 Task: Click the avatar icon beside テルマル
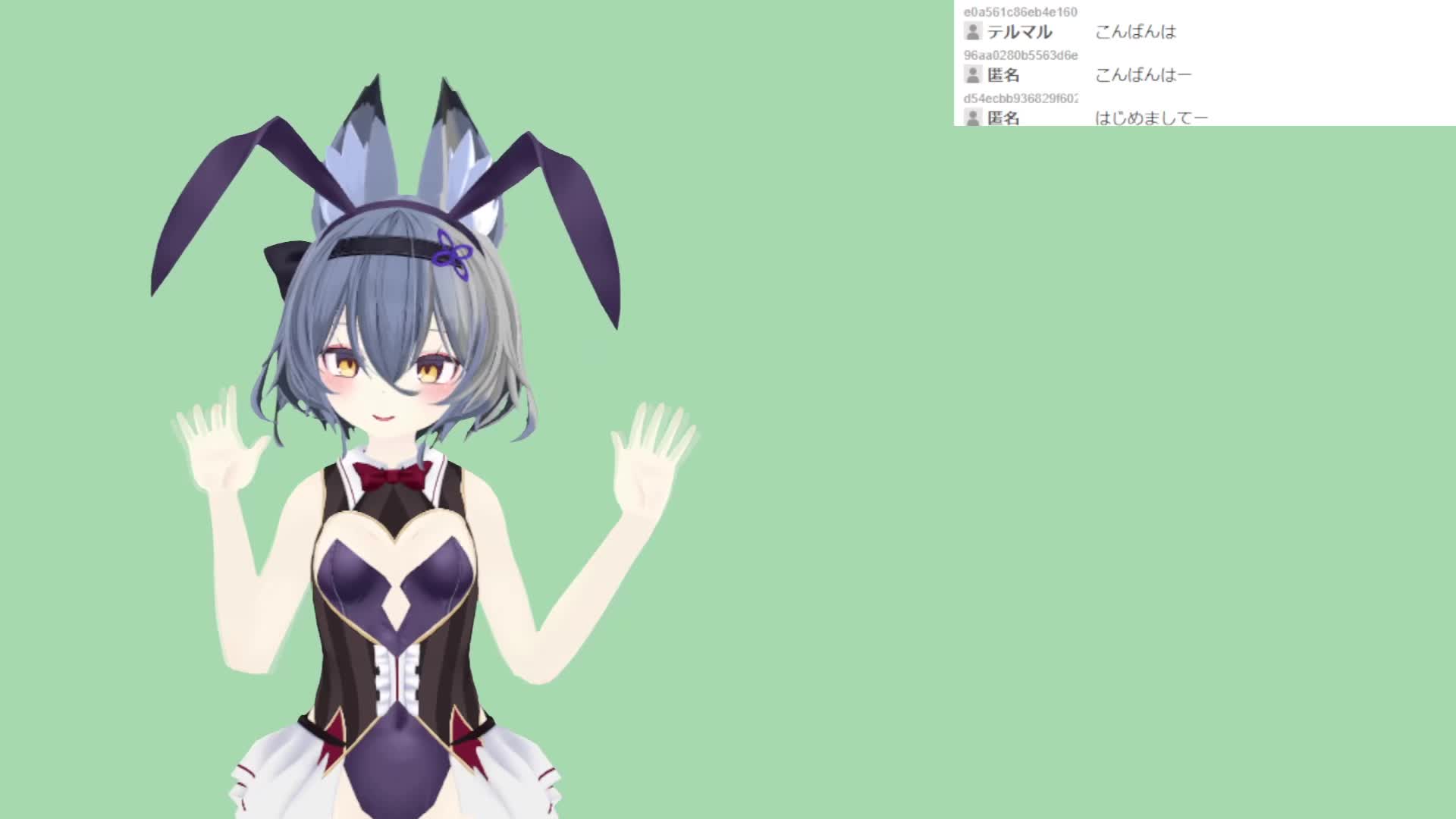tap(973, 31)
